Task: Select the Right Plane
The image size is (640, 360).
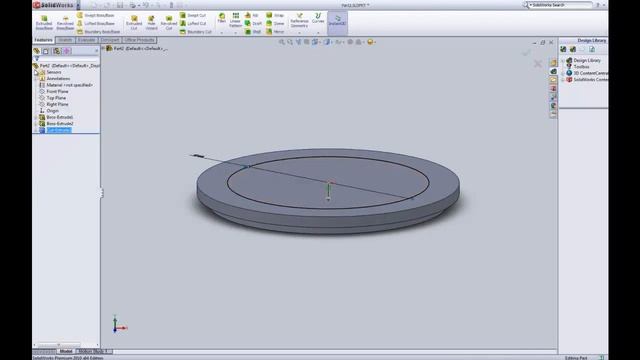Action: pyautogui.click(x=57, y=104)
